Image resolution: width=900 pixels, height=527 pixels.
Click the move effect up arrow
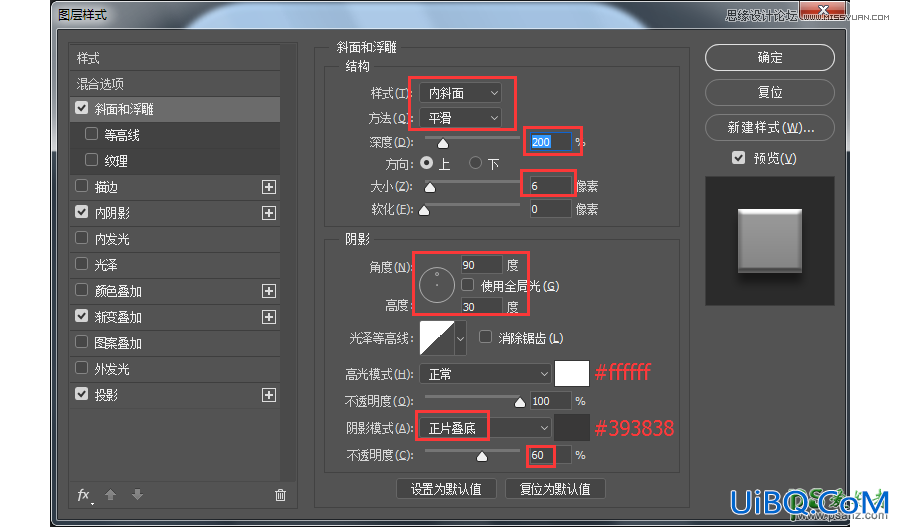click(x=111, y=495)
